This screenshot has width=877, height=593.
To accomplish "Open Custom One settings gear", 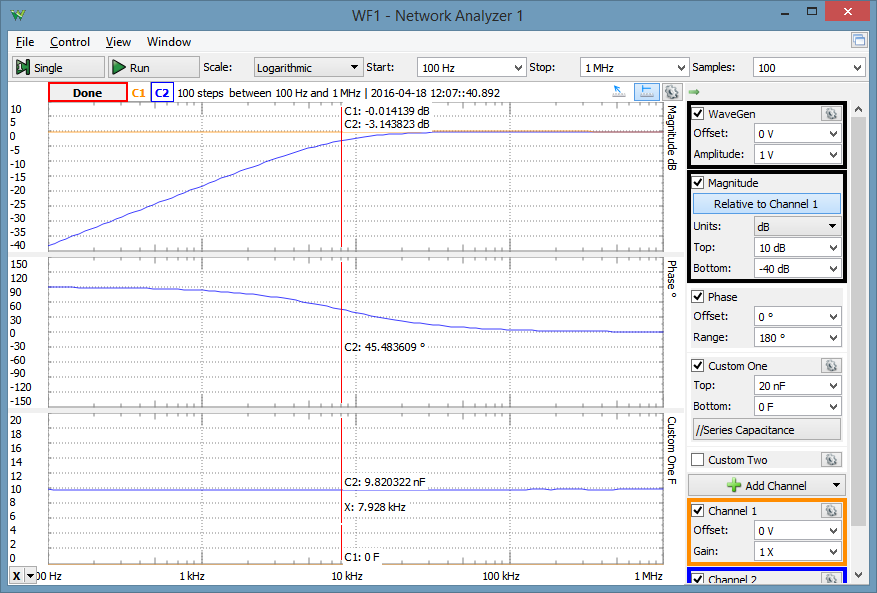I will pyautogui.click(x=830, y=366).
